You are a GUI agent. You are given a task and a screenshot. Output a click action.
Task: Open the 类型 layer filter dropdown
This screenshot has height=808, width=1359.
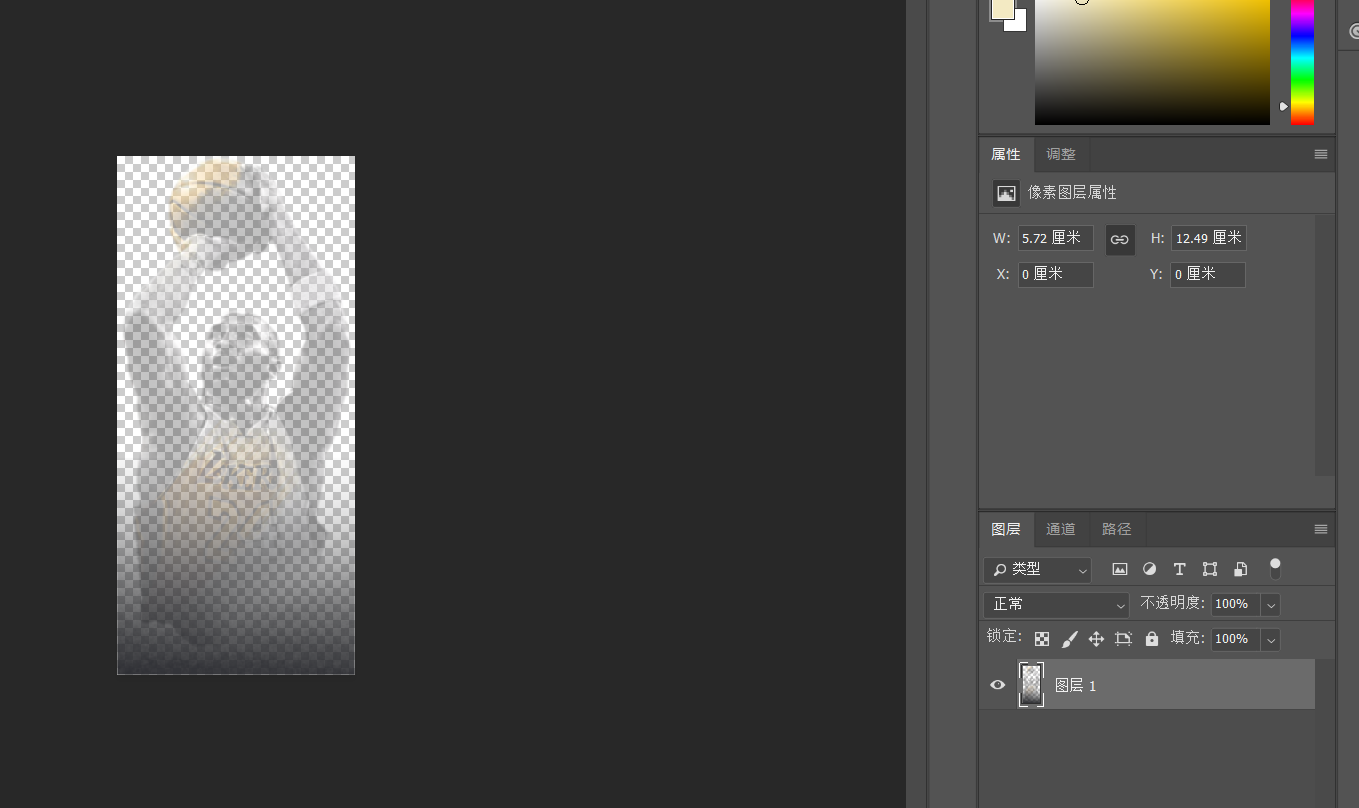[x=1037, y=569]
